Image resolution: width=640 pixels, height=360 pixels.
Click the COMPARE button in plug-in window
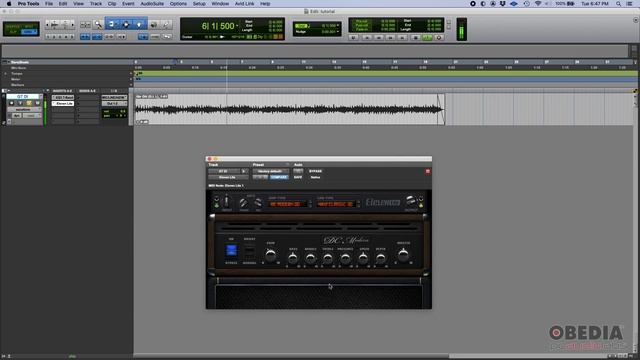point(279,177)
